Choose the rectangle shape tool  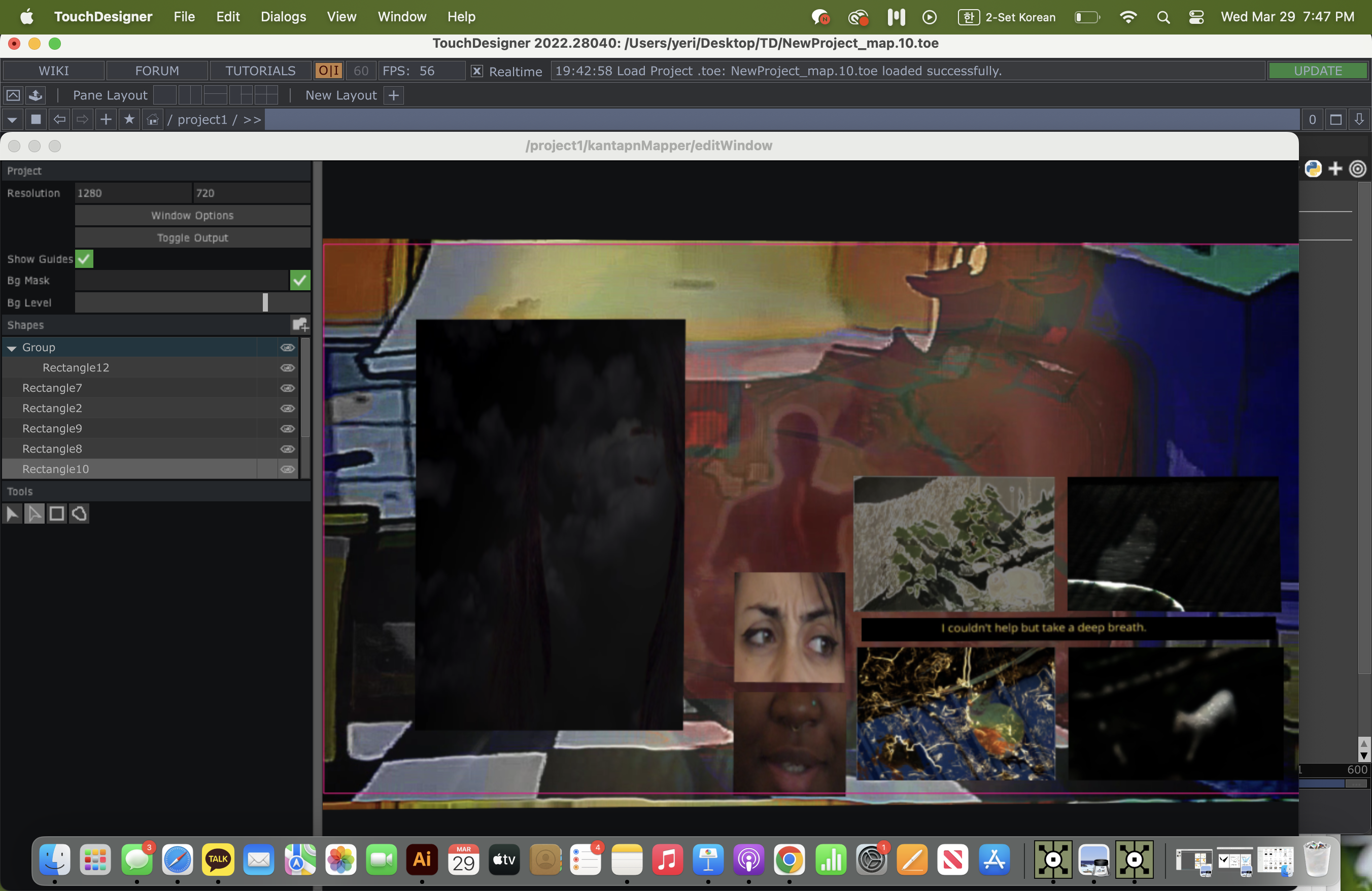(x=56, y=513)
